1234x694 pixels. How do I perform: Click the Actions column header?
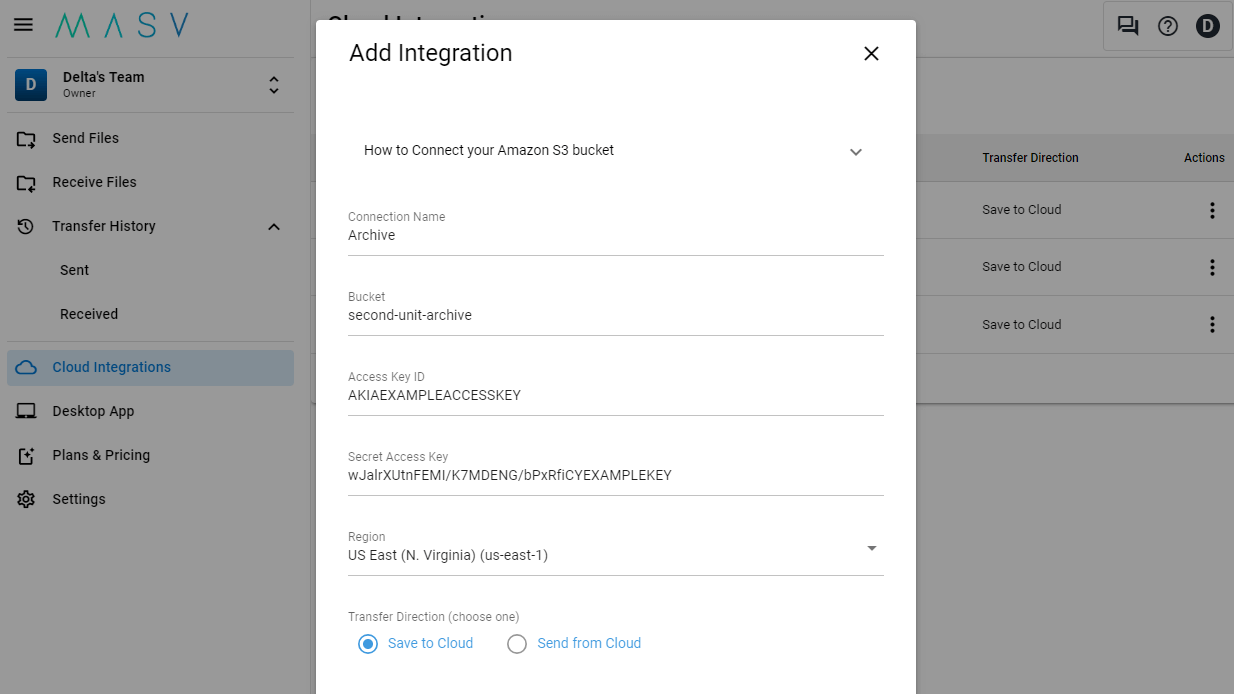tap(1204, 158)
